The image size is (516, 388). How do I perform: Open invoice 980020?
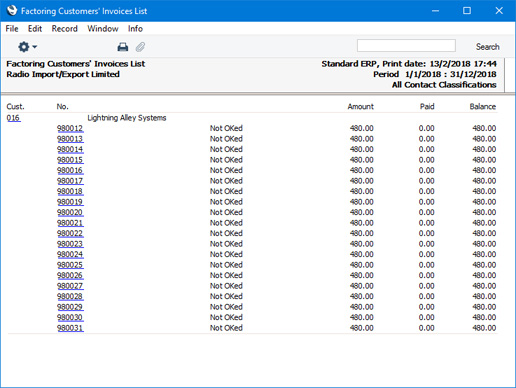tap(70, 212)
